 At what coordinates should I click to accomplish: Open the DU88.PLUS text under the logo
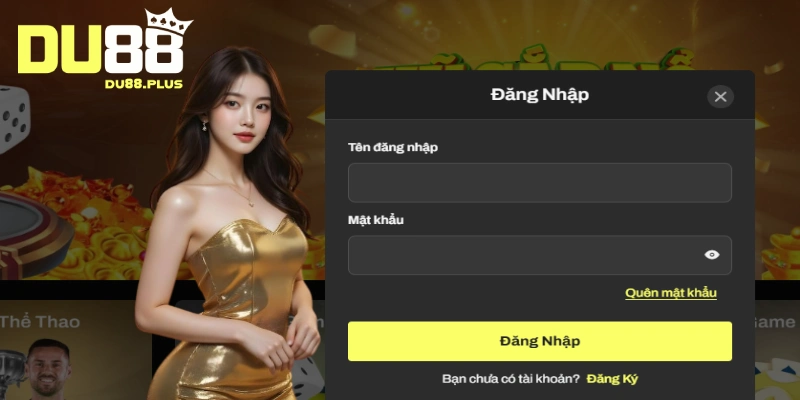click(x=143, y=84)
